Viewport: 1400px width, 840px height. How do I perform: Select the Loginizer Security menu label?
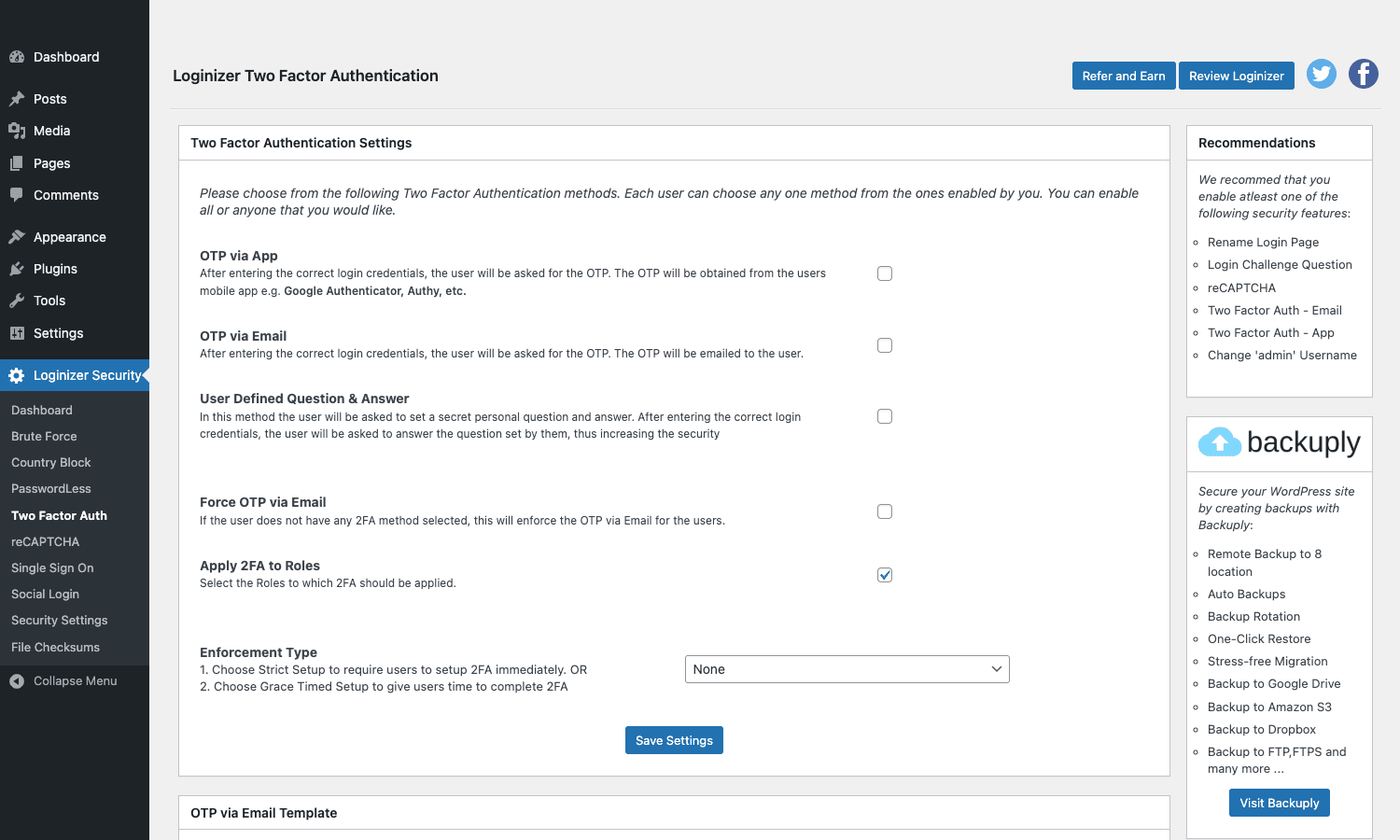pos(88,375)
